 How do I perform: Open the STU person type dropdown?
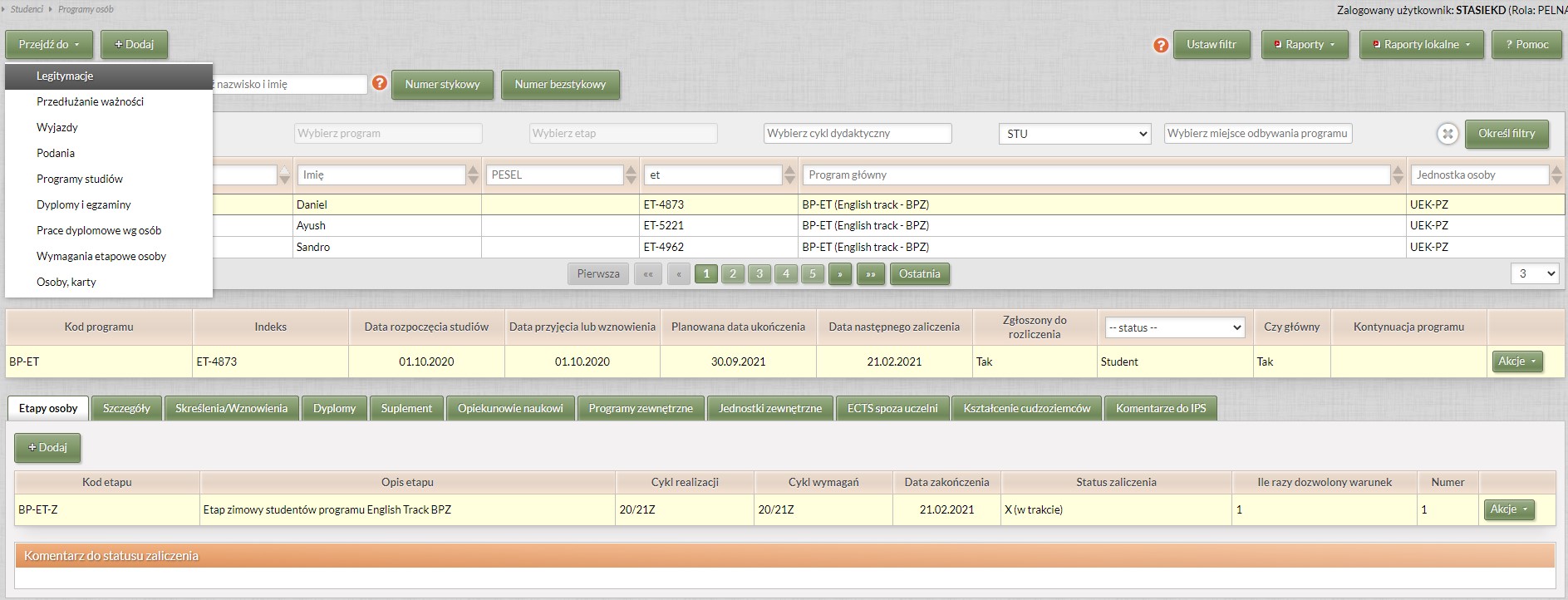1074,134
